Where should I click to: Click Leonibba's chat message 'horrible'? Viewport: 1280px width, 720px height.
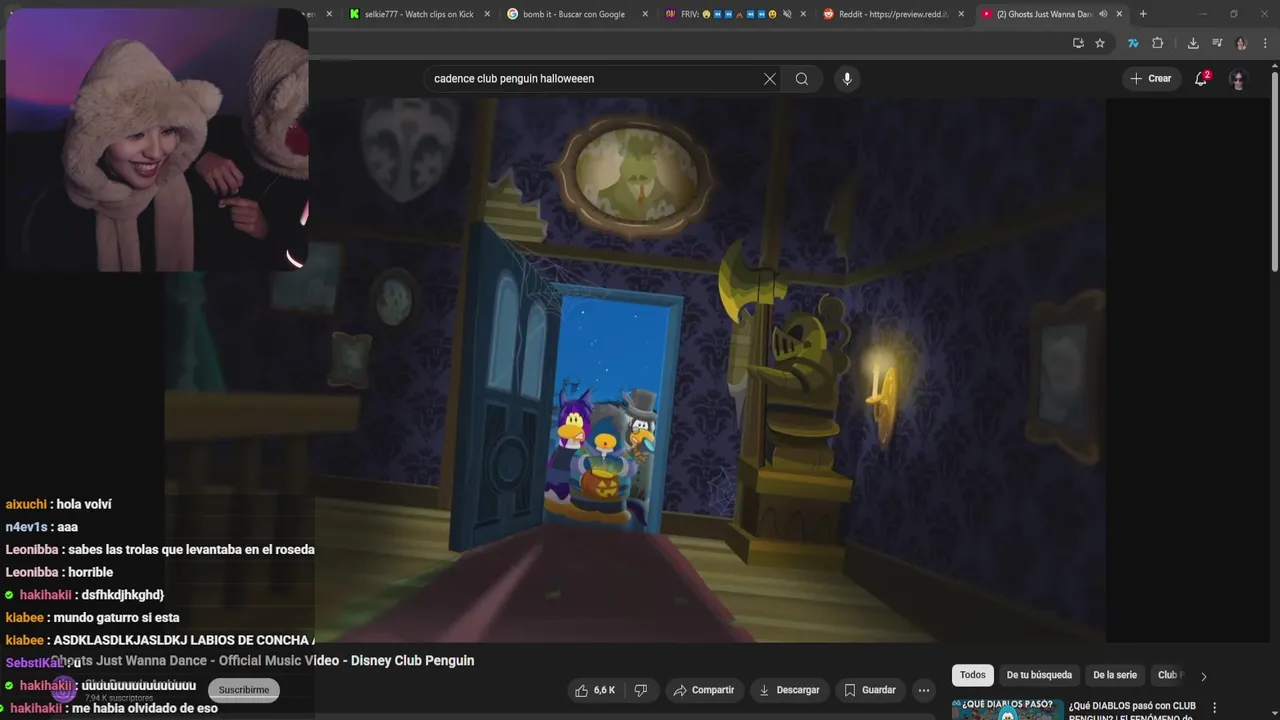59,572
